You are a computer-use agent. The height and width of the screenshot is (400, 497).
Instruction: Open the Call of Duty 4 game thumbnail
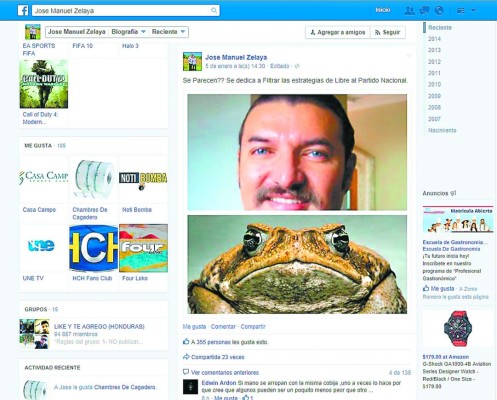pos(44,84)
